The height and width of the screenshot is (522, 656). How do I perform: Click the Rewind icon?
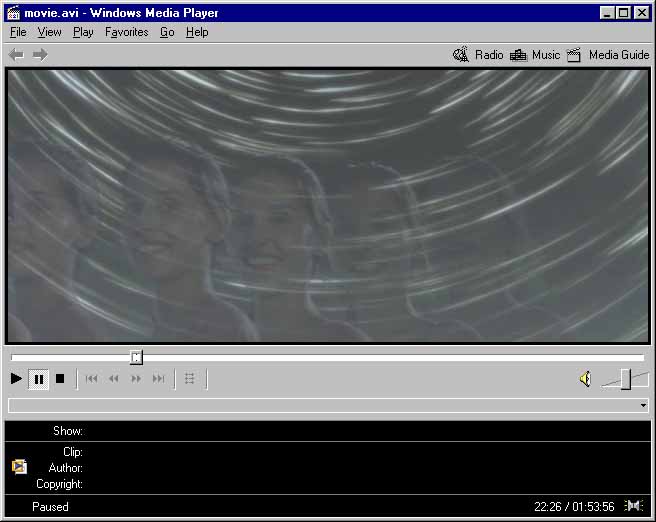click(x=113, y=379)
